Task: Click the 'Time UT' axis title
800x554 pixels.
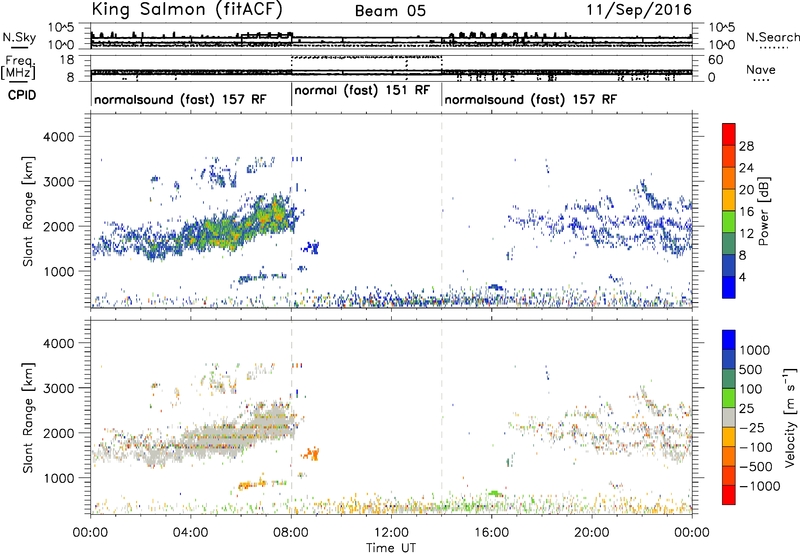Action: (391, 547)
